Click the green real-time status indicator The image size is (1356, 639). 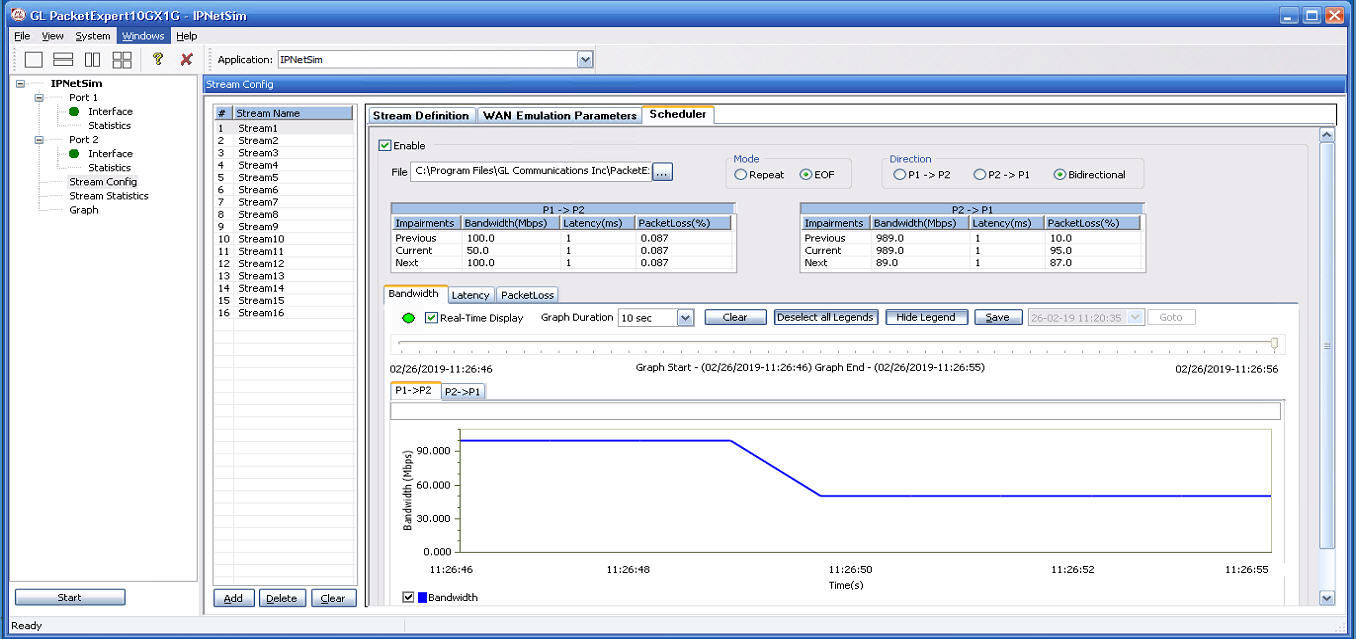[408, 318]
